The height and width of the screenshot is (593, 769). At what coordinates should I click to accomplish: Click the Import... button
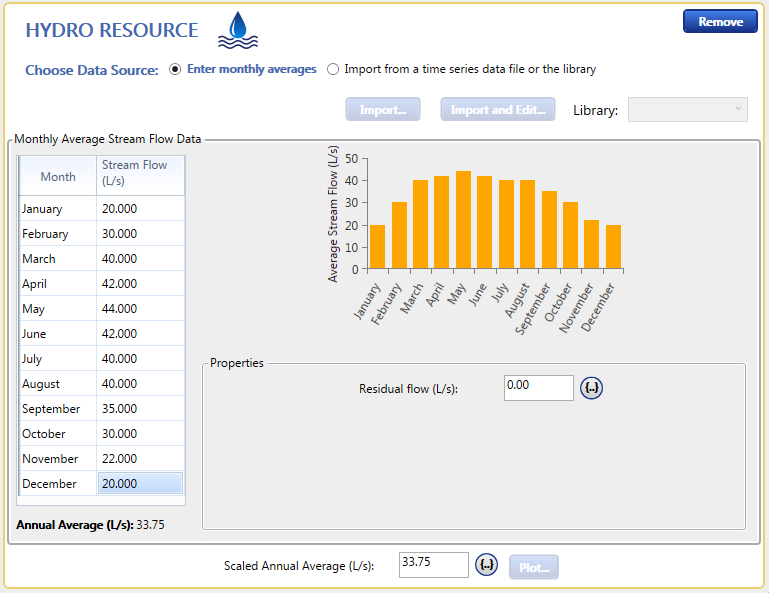pyautogui.click(x=382, y=109)
